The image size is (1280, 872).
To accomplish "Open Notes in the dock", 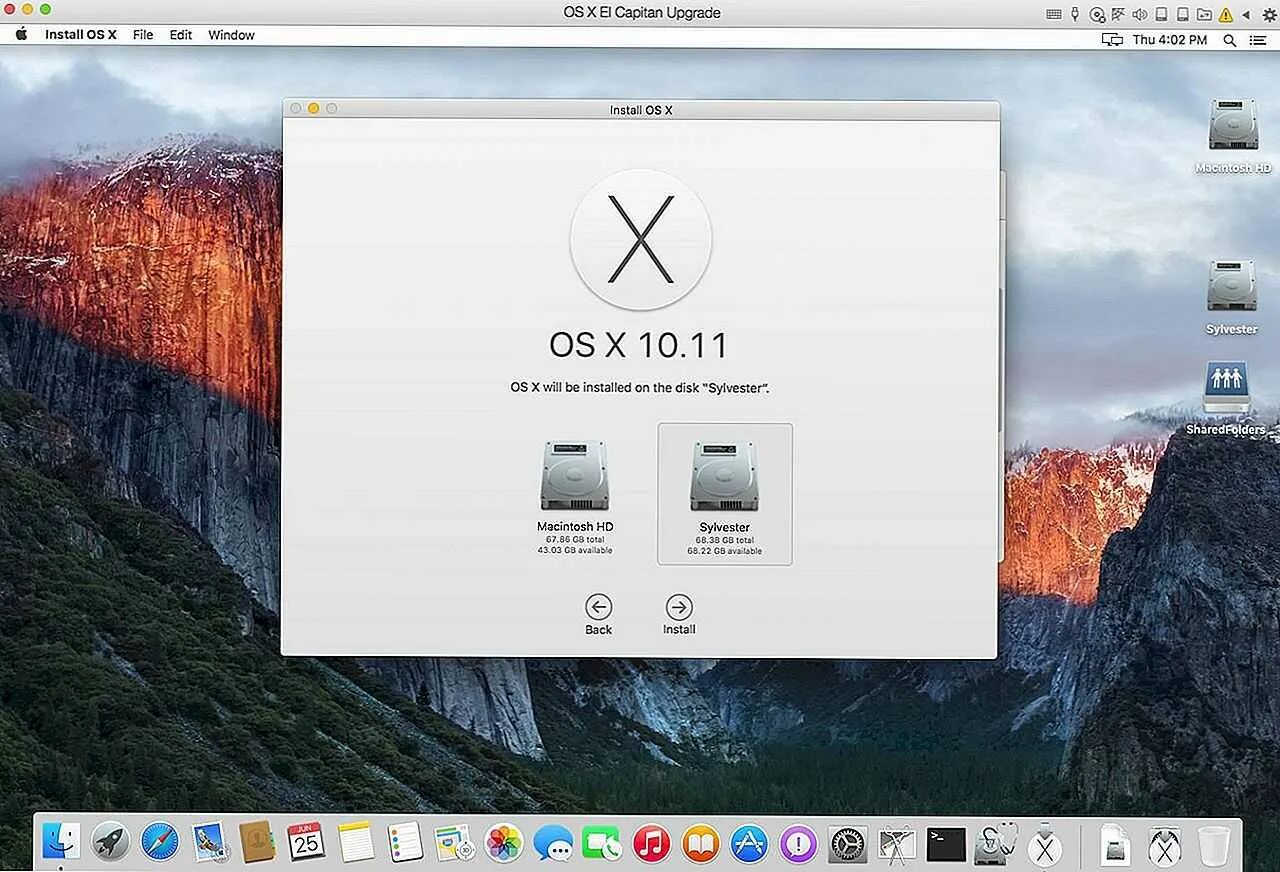I will [356, 842].
